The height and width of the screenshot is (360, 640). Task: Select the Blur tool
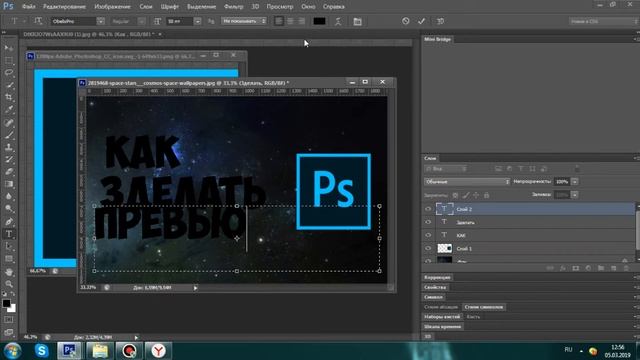coord(9,196)
